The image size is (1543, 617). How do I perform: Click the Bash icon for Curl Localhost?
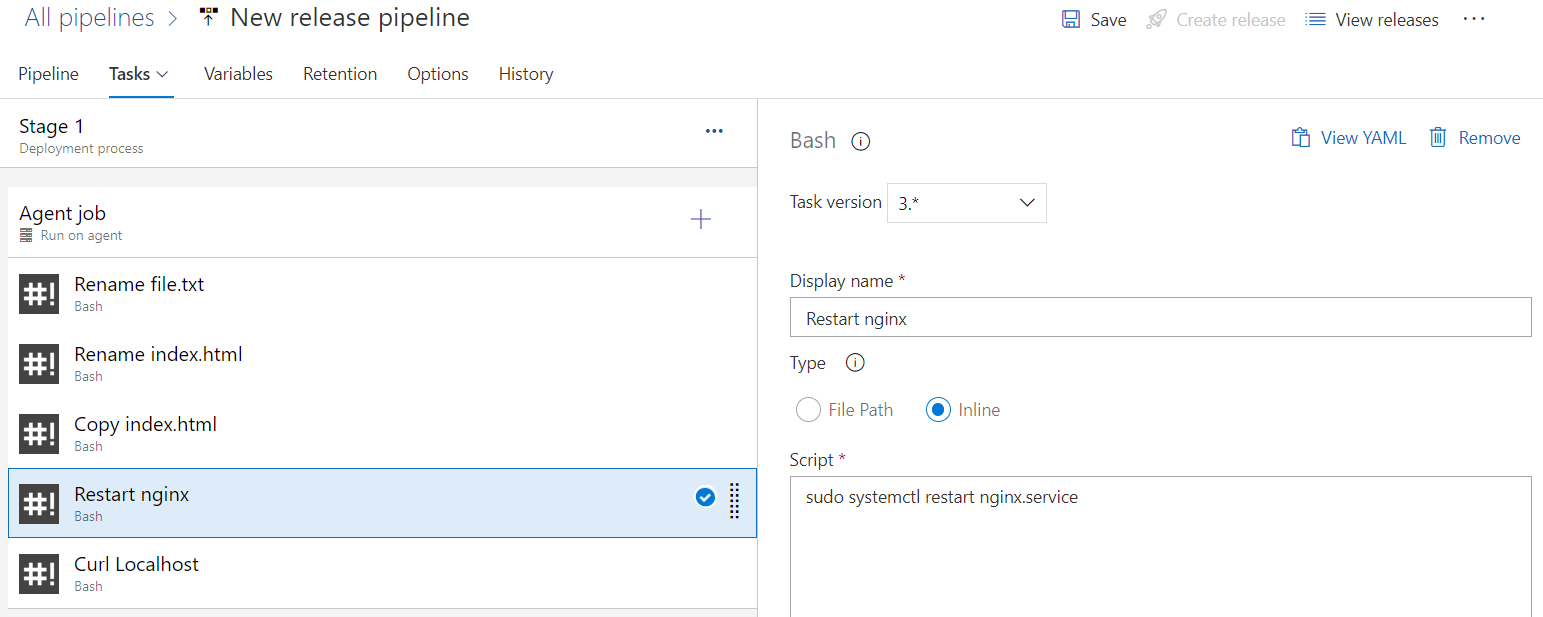point(39,574)
